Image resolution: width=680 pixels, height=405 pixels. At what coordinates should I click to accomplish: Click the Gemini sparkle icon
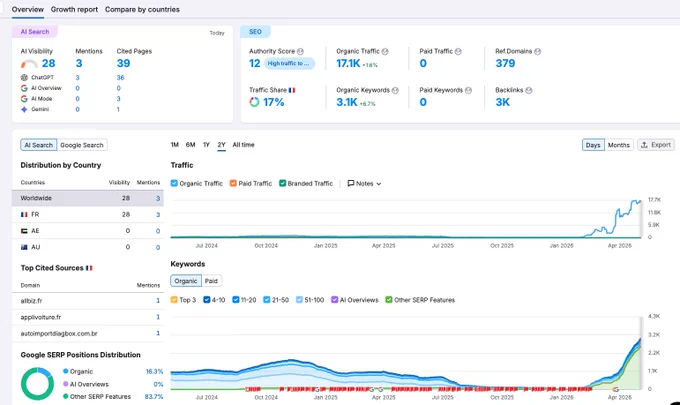(x=24, y=109)
